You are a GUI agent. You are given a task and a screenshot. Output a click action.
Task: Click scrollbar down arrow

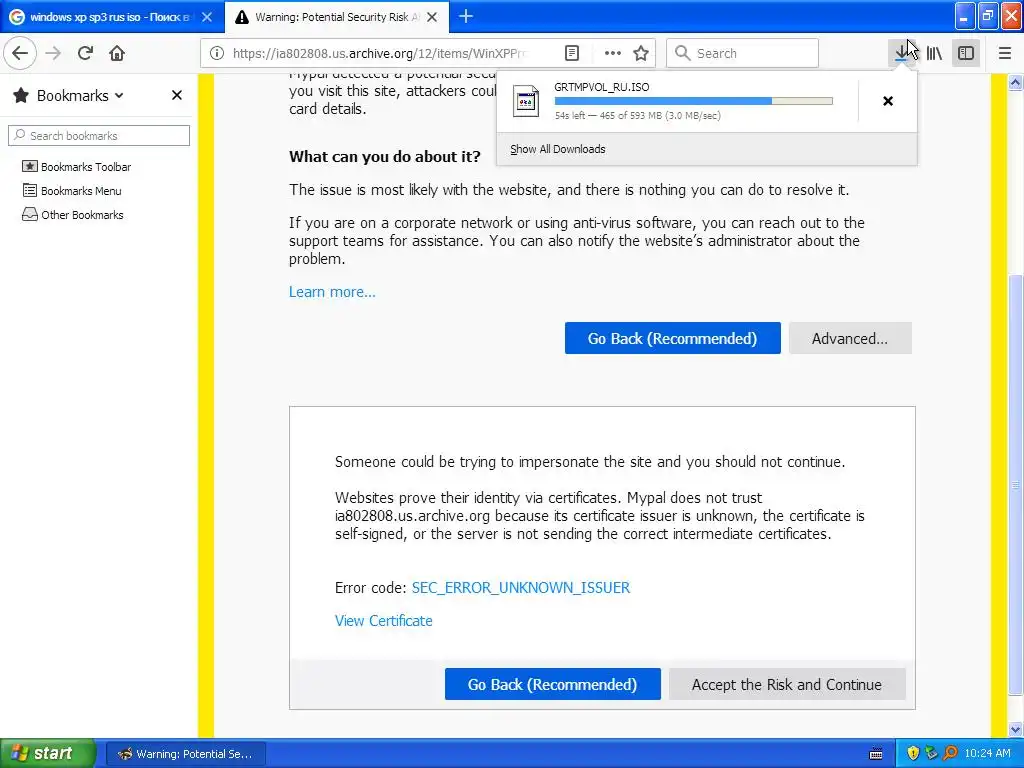pos(1015,729)
